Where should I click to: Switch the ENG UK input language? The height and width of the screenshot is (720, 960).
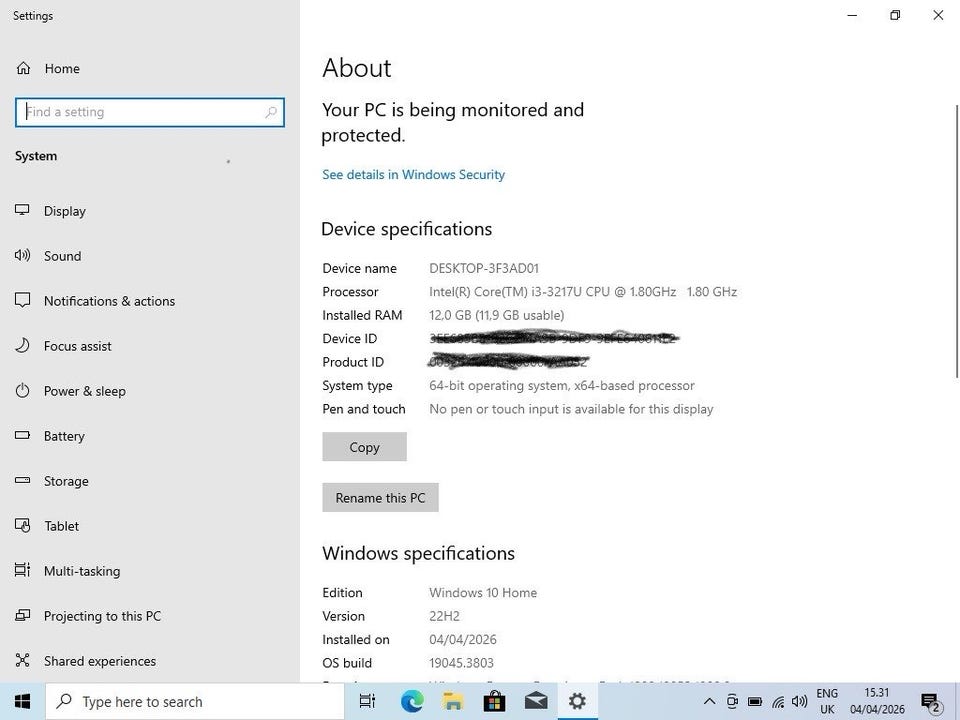[827, 702]
